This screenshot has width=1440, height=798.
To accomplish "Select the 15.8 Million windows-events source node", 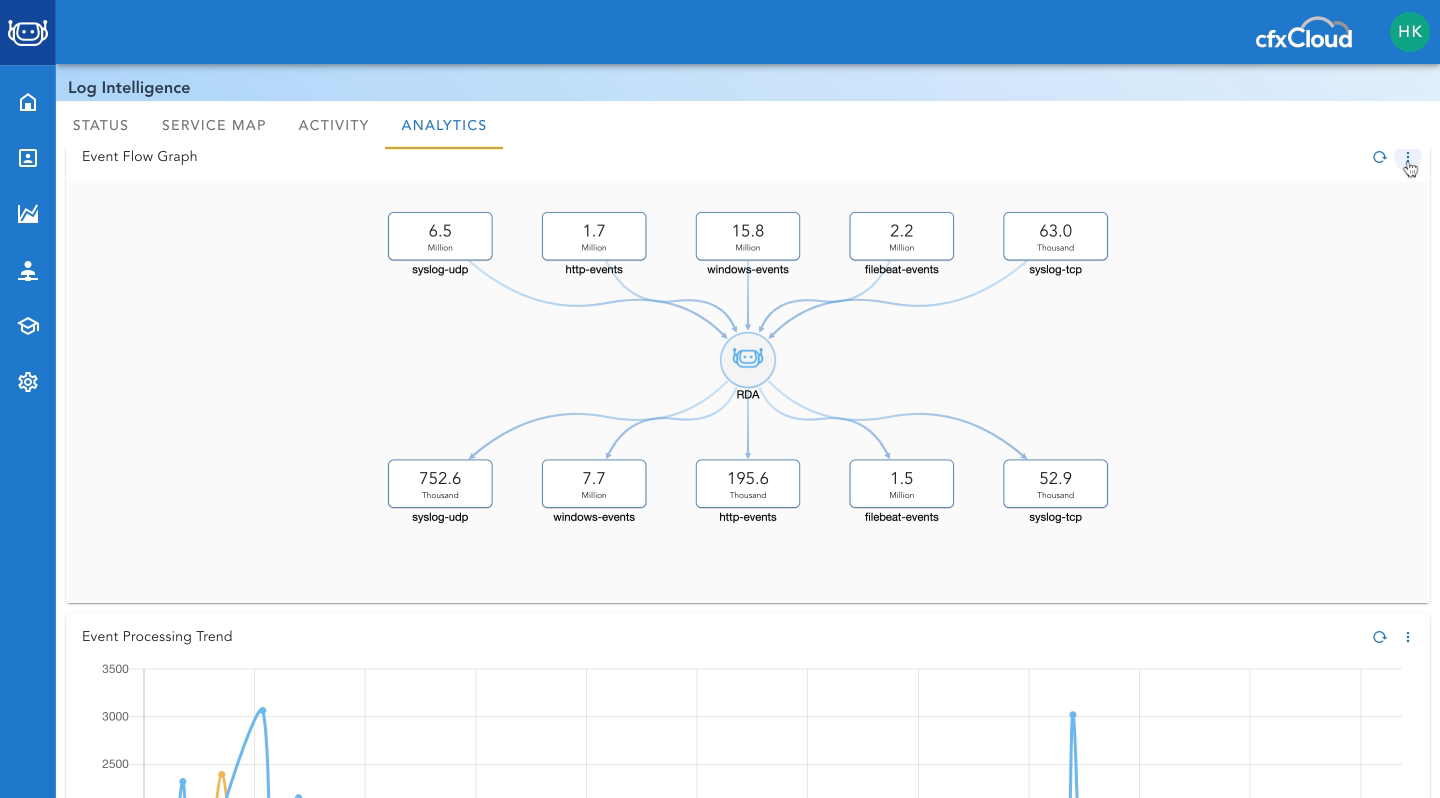I will click(x=748, y=236).
